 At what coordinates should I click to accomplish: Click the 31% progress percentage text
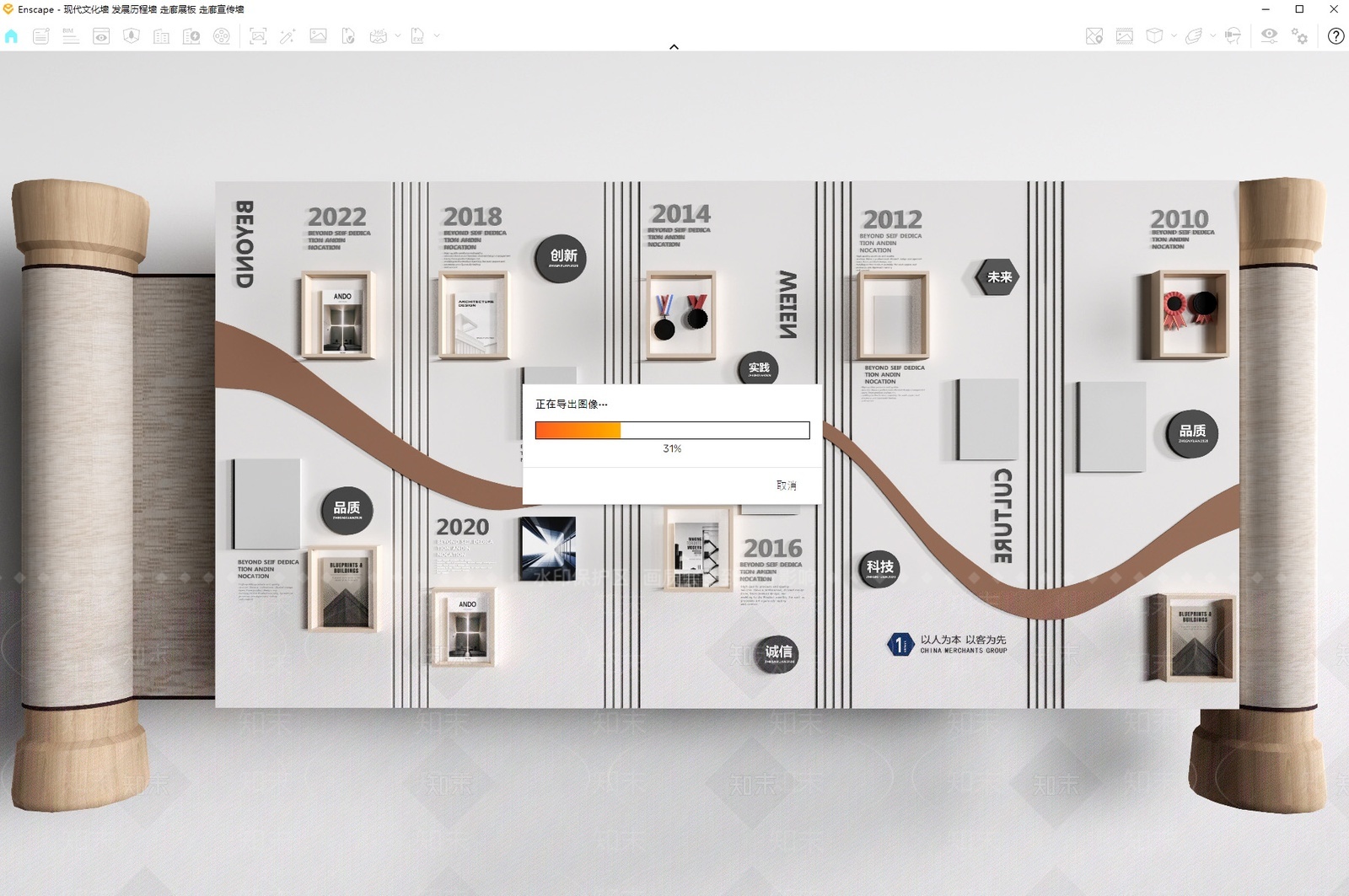pos(672,448)
